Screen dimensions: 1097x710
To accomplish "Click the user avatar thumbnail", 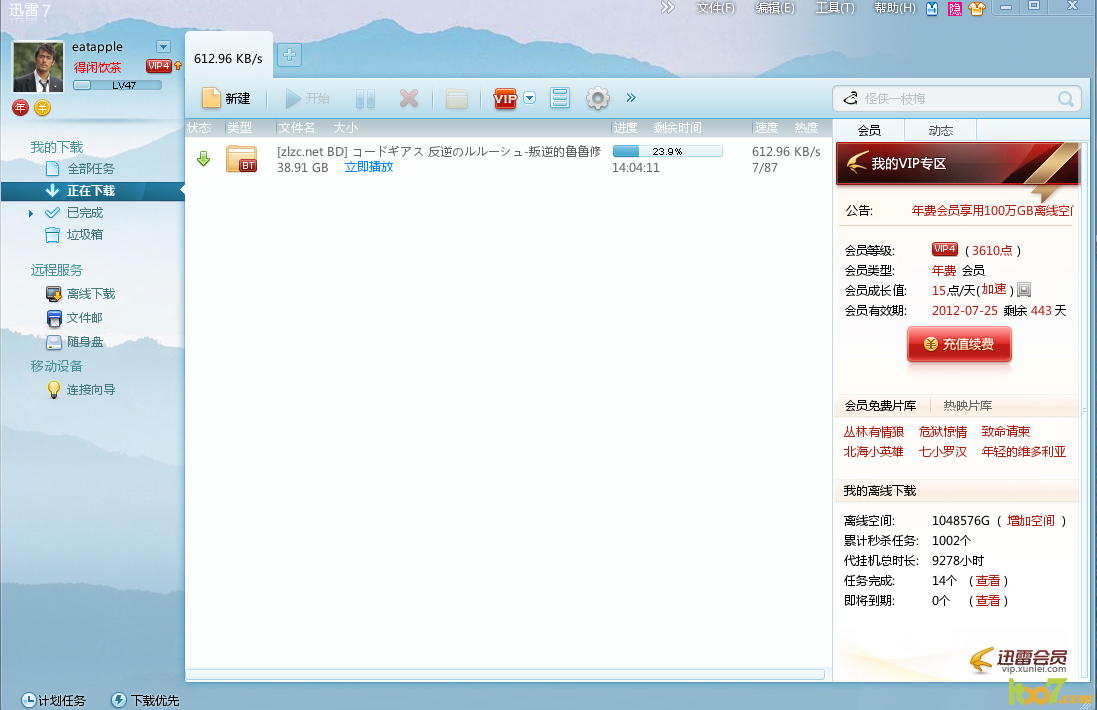I will coord(38,66).
